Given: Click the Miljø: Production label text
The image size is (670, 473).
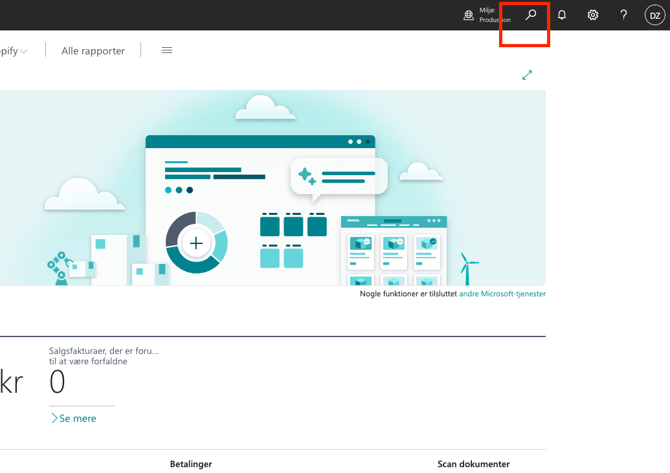Looking at the screenshot, I should (x=494, y=15).
